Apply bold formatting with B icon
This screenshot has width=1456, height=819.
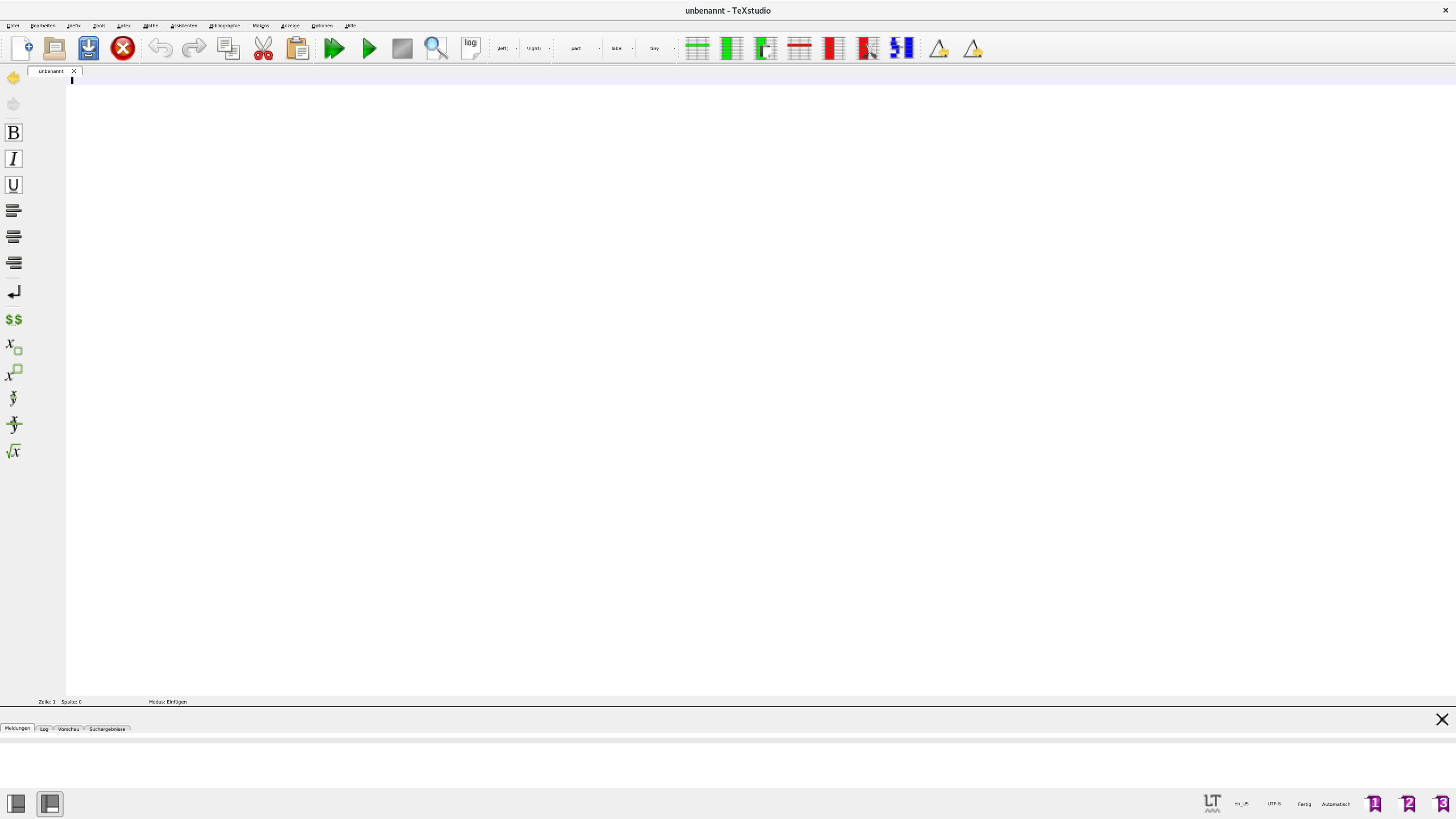14,133
